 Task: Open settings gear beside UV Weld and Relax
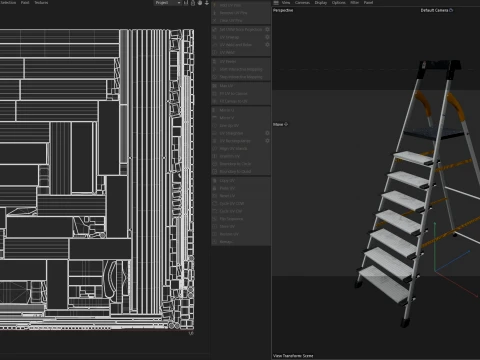267,45
